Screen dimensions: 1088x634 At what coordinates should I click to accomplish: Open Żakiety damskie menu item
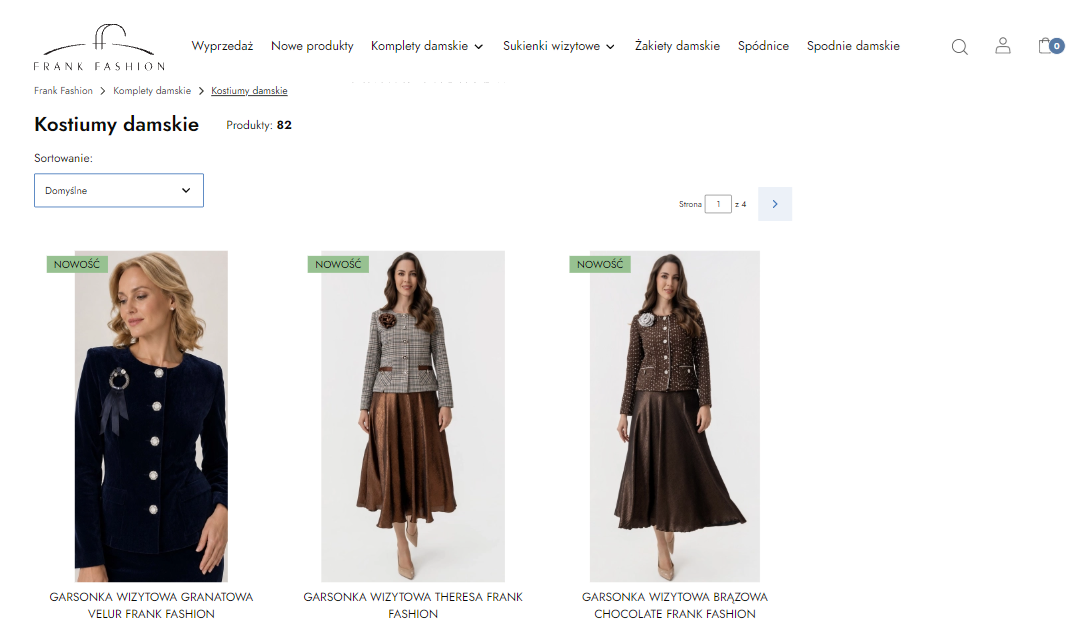[x=677, y=46]
